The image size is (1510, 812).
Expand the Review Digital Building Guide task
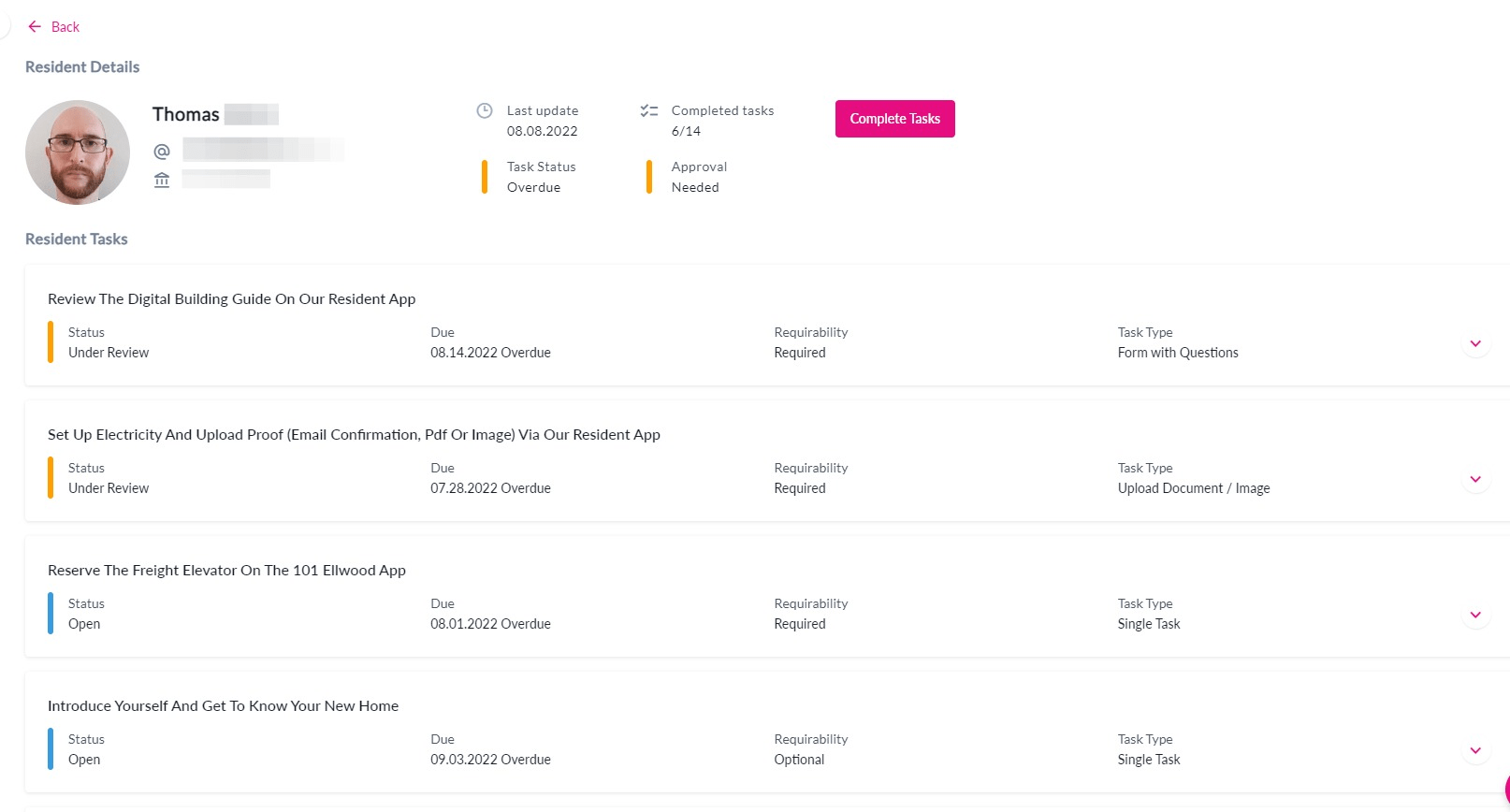(x=1475, y=343)
